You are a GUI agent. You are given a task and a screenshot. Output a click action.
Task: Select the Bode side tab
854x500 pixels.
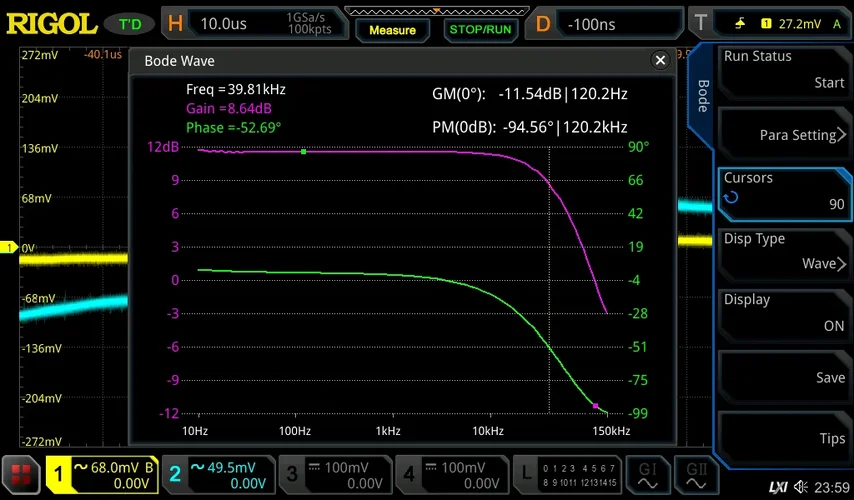703,96
